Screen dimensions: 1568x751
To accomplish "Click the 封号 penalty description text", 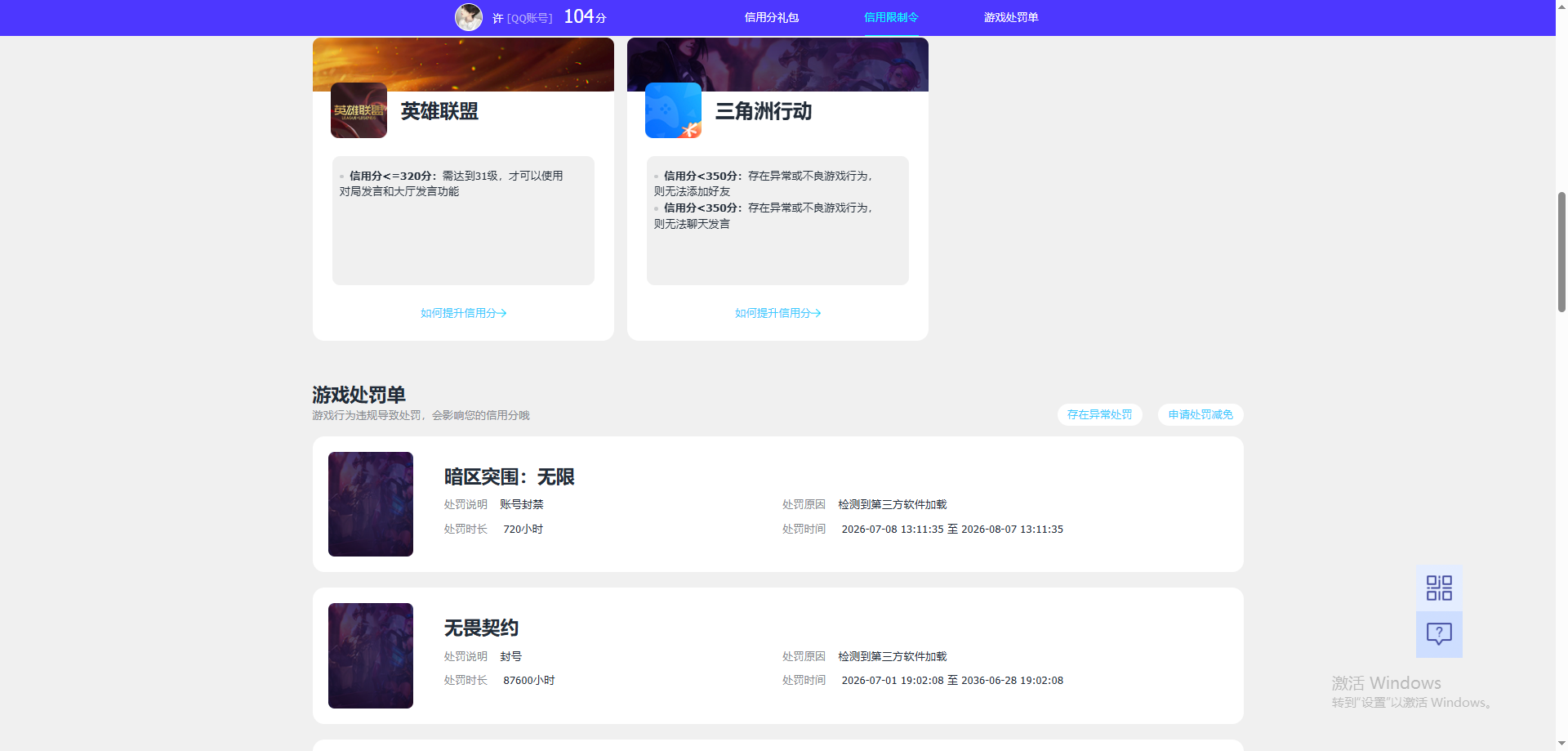I will (511, 657).
